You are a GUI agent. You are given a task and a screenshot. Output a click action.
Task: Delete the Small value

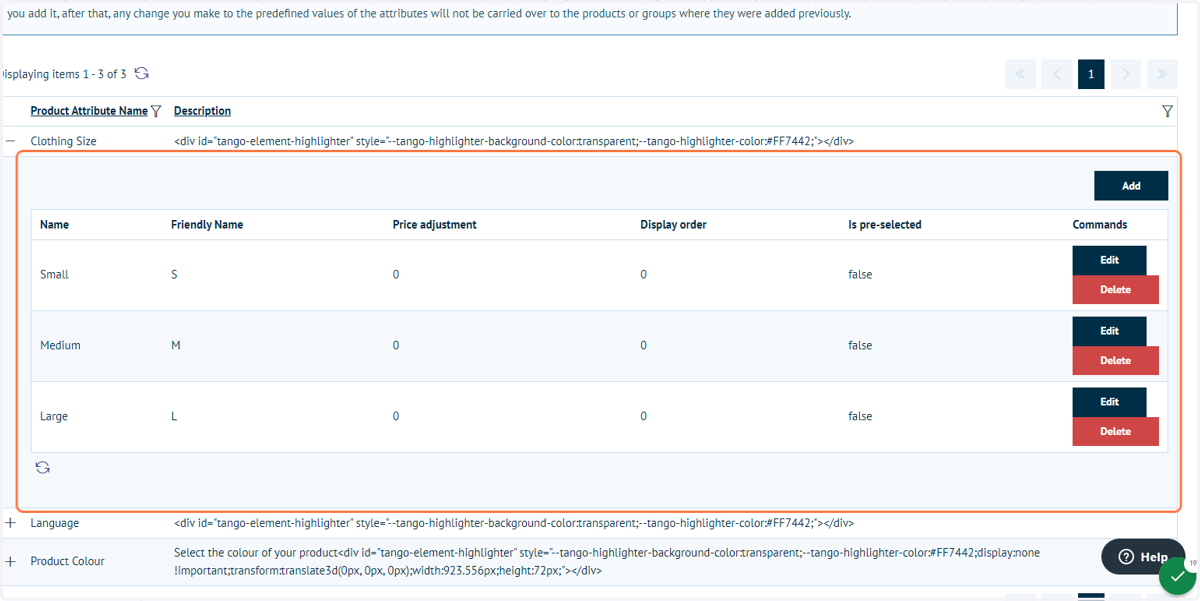tap(1115, 290)
